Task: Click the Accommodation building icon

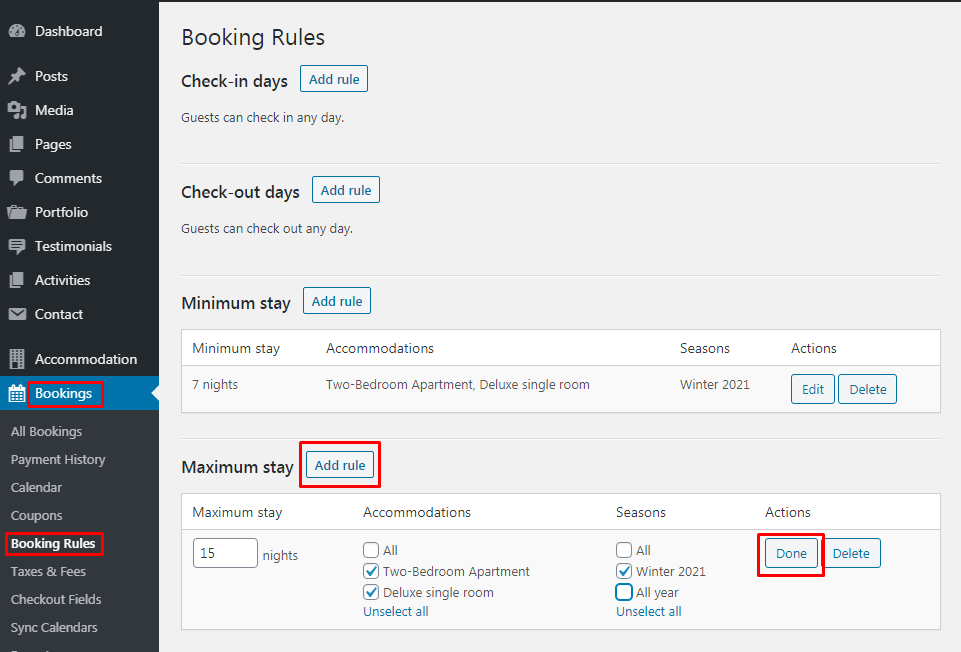Action: [17, 359]
